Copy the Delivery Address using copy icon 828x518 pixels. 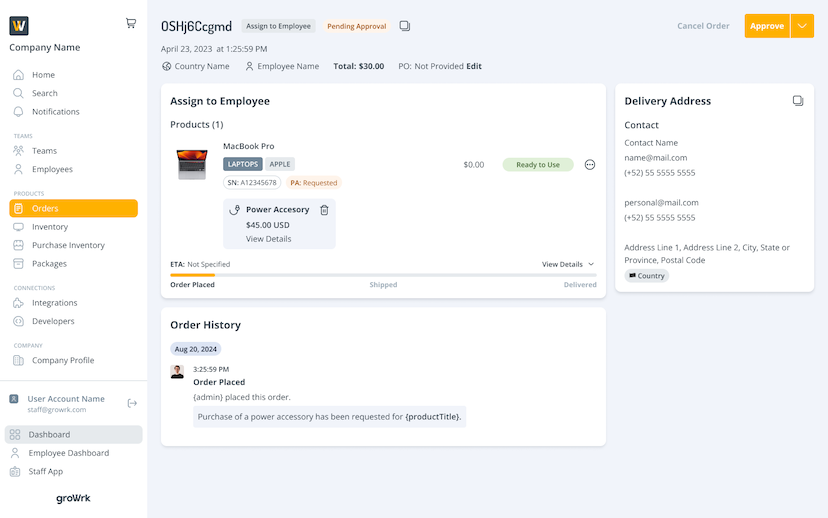point(798,101)
